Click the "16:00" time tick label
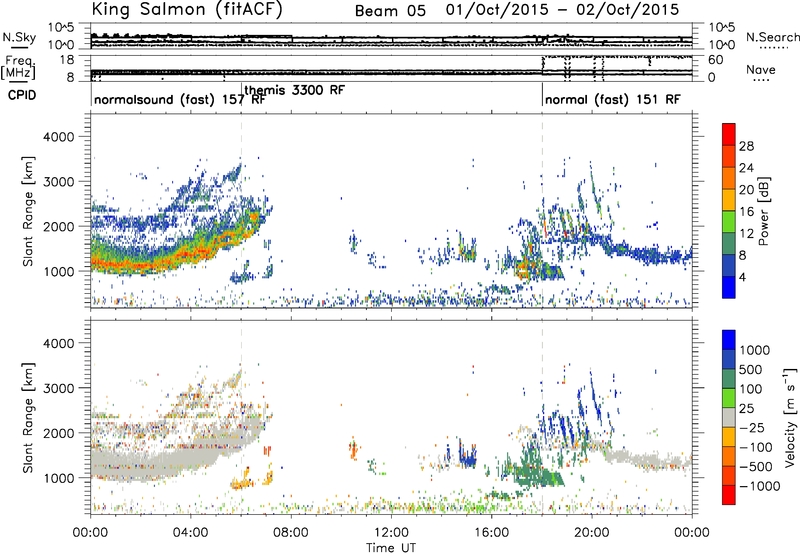 coord(491,533)
